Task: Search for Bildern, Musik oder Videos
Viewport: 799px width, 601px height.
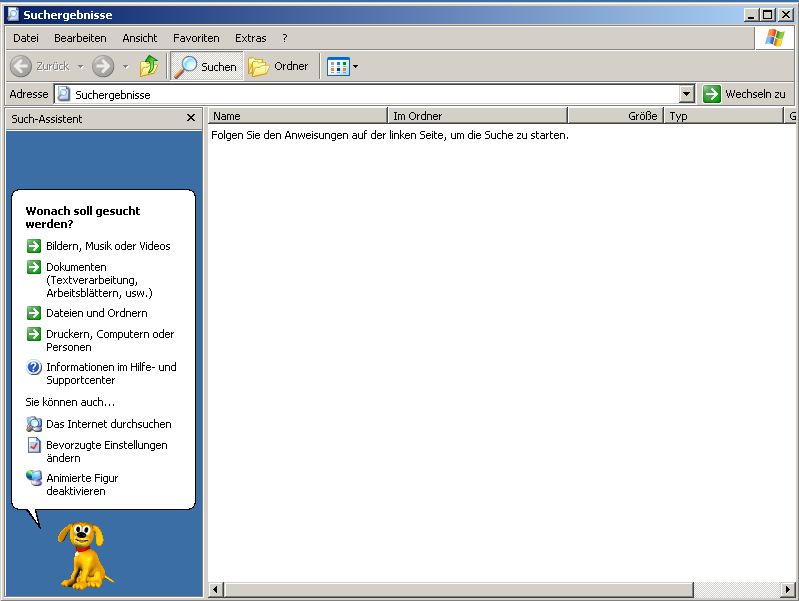Action: tap(108, 246)
